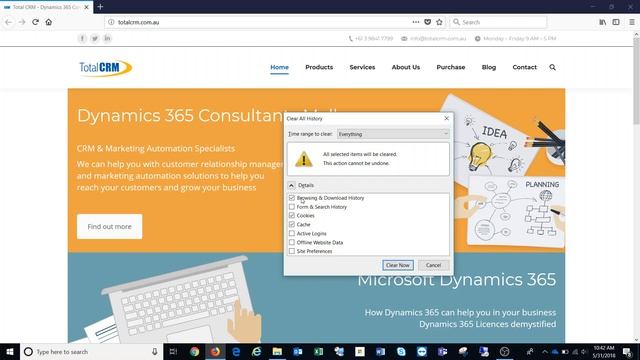Image resolution: width=640 pixels, height=360 pixels.
Task: Open Excel from the taskbar
Action: 318,351
